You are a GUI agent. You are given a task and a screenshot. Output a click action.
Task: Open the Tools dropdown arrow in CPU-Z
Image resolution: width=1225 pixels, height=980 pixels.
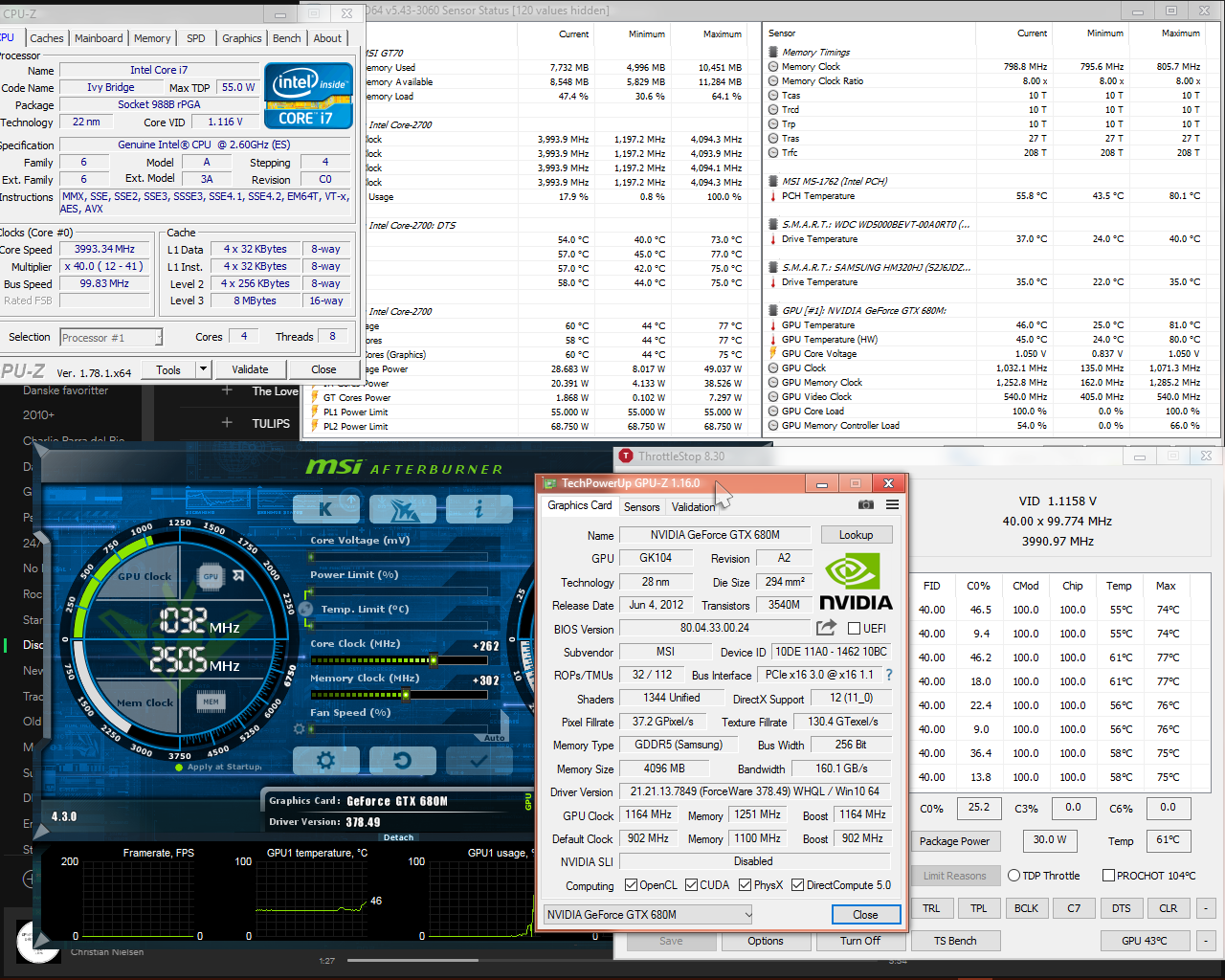(203, 369)
